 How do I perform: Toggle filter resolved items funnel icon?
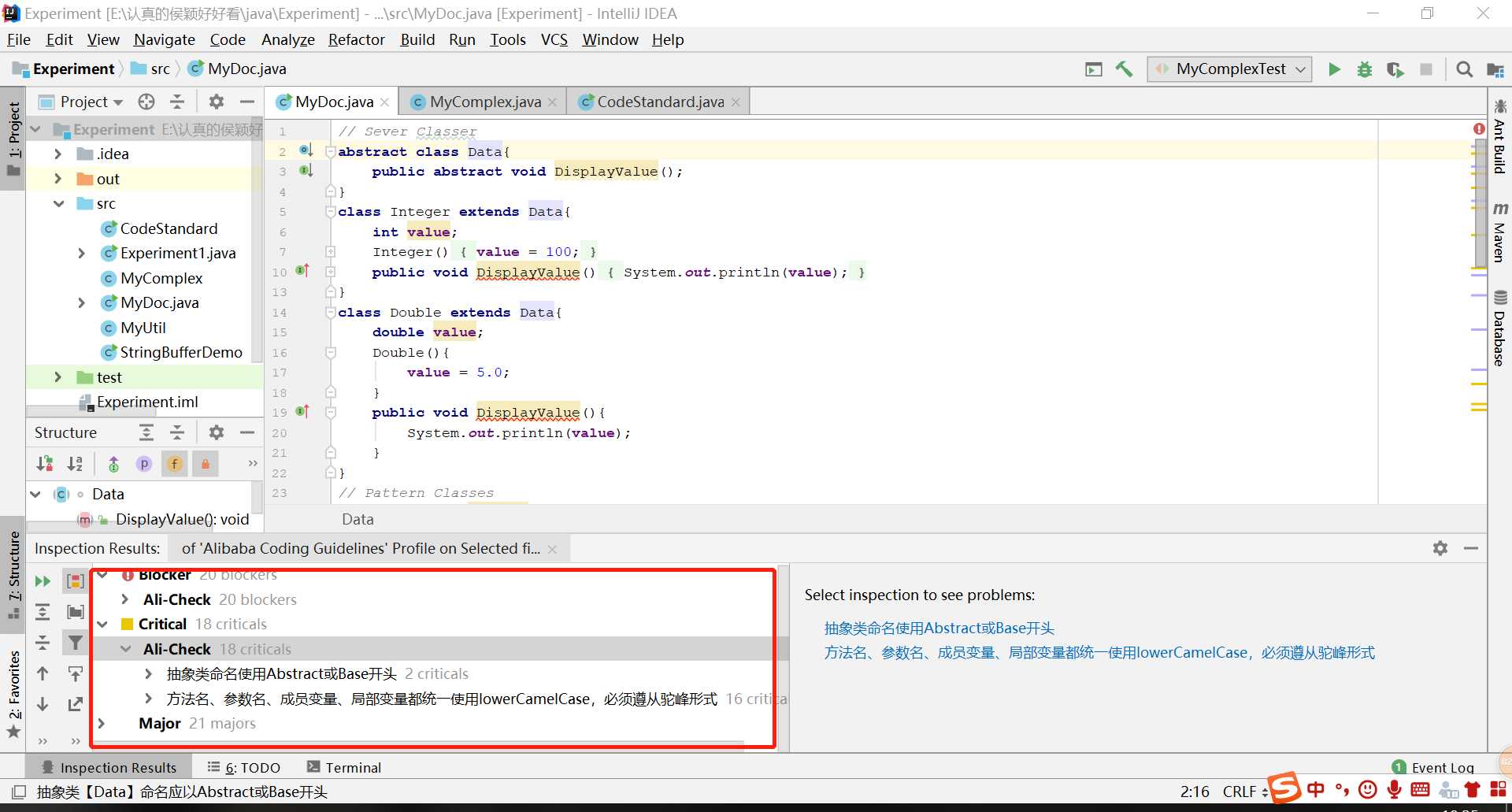pos(75,643)
